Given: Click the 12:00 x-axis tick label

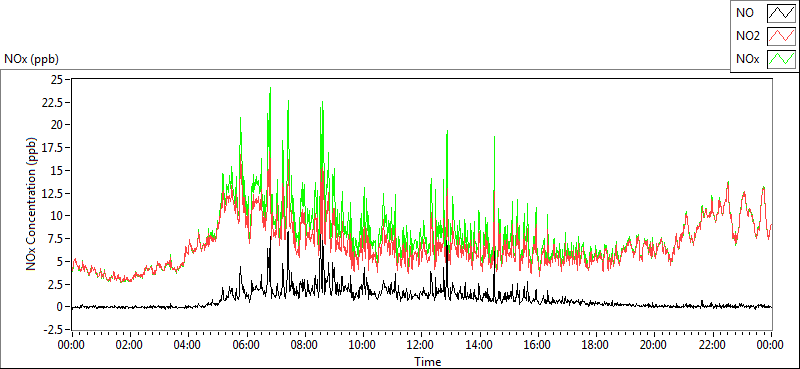Looking at the screenshot, I should pyautogui.click(x=421, y=345).
